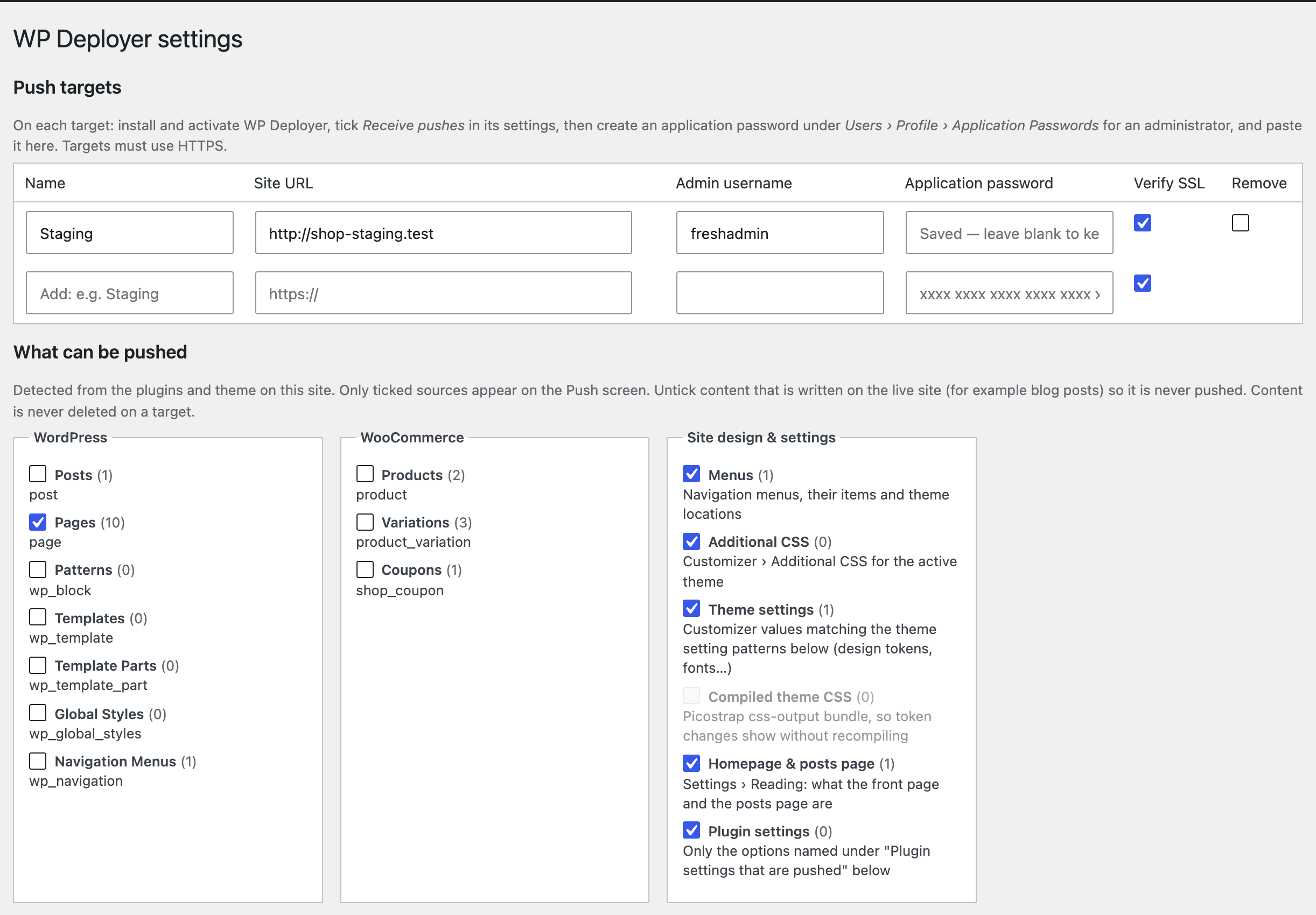Image resolution: width=1316 pixels, height=915 pixels.
Task: Click the 'Application password' column header
Action: 979,184
